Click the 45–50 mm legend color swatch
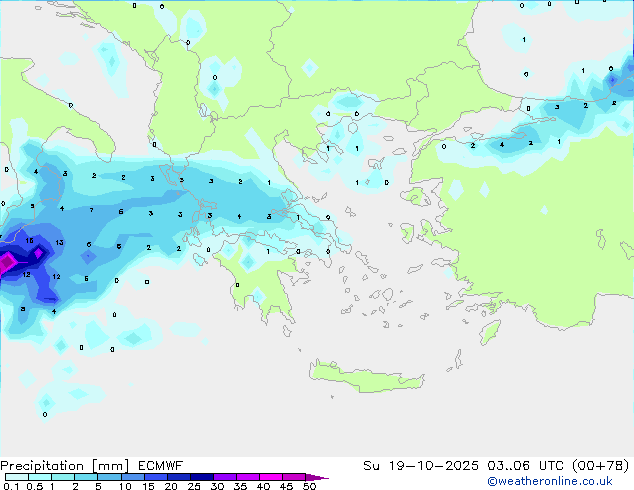634x490 pixels. click(x=294, y=477)
